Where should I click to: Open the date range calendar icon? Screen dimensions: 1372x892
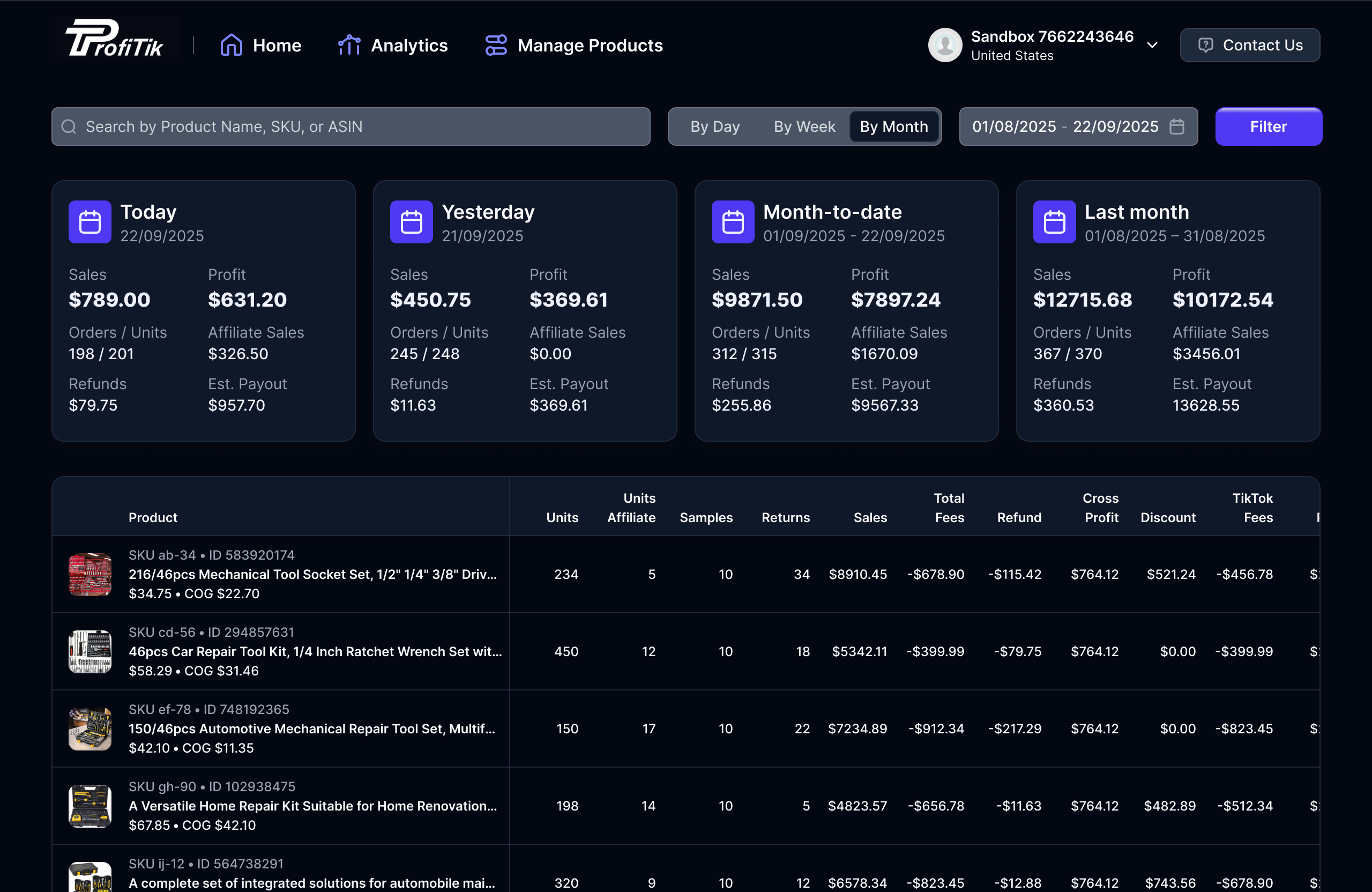click(x=1176, y=127)
